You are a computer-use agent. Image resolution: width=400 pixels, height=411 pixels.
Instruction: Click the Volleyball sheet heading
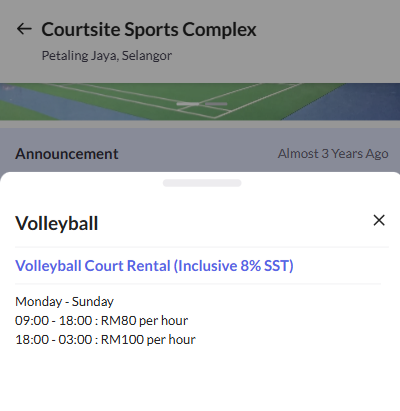point(57,223)
